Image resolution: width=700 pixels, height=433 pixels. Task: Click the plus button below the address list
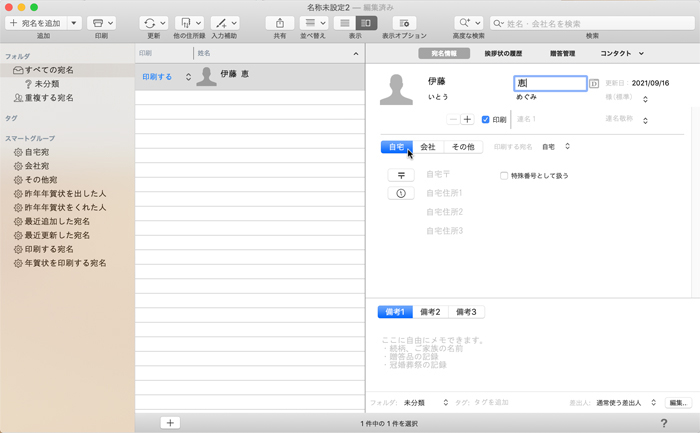click(170, 423)
